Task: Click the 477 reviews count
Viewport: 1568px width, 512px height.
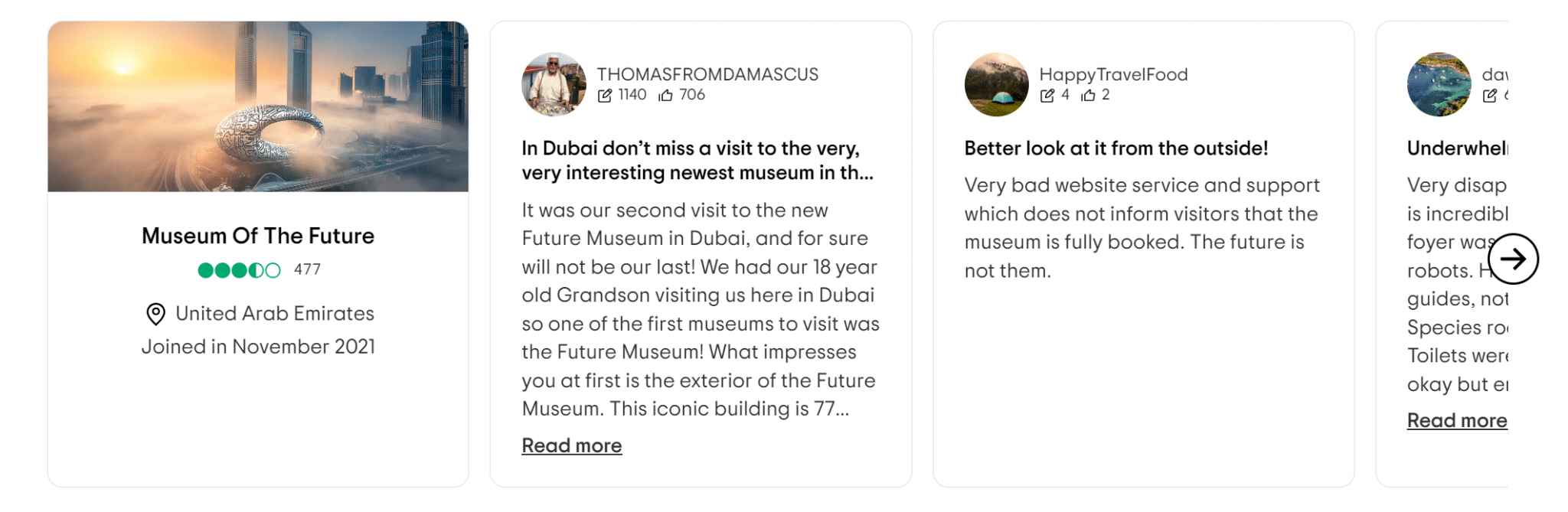Action: (307, 270)
